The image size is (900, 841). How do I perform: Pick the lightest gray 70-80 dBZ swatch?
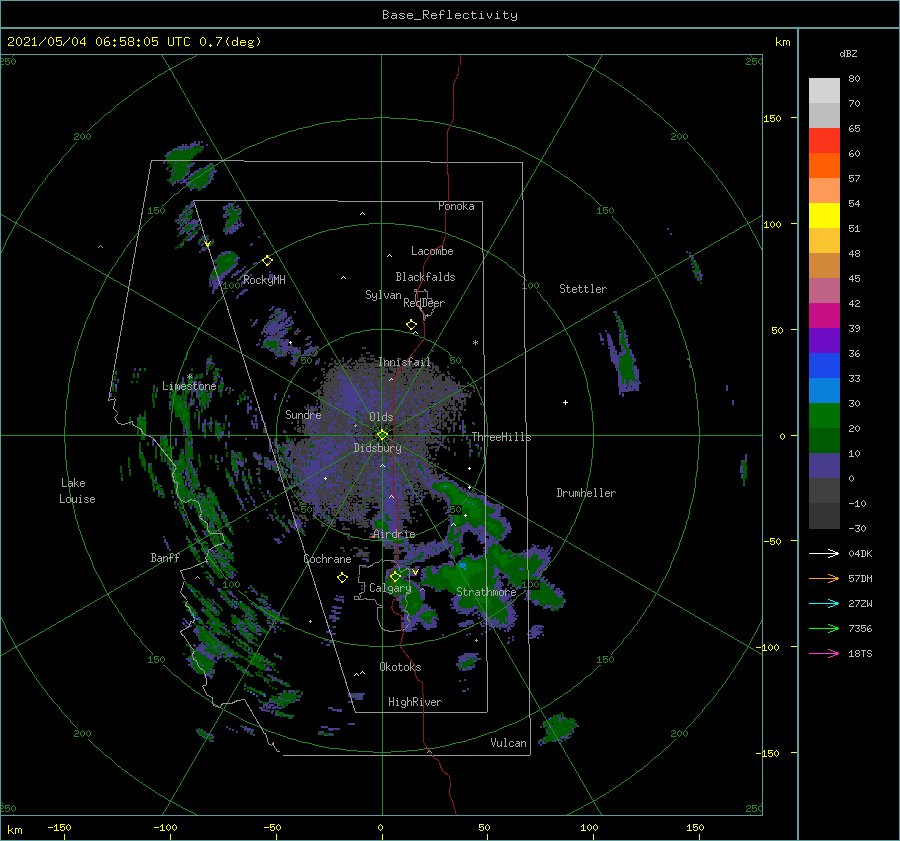pyautogui.click(x=824, y=91)
